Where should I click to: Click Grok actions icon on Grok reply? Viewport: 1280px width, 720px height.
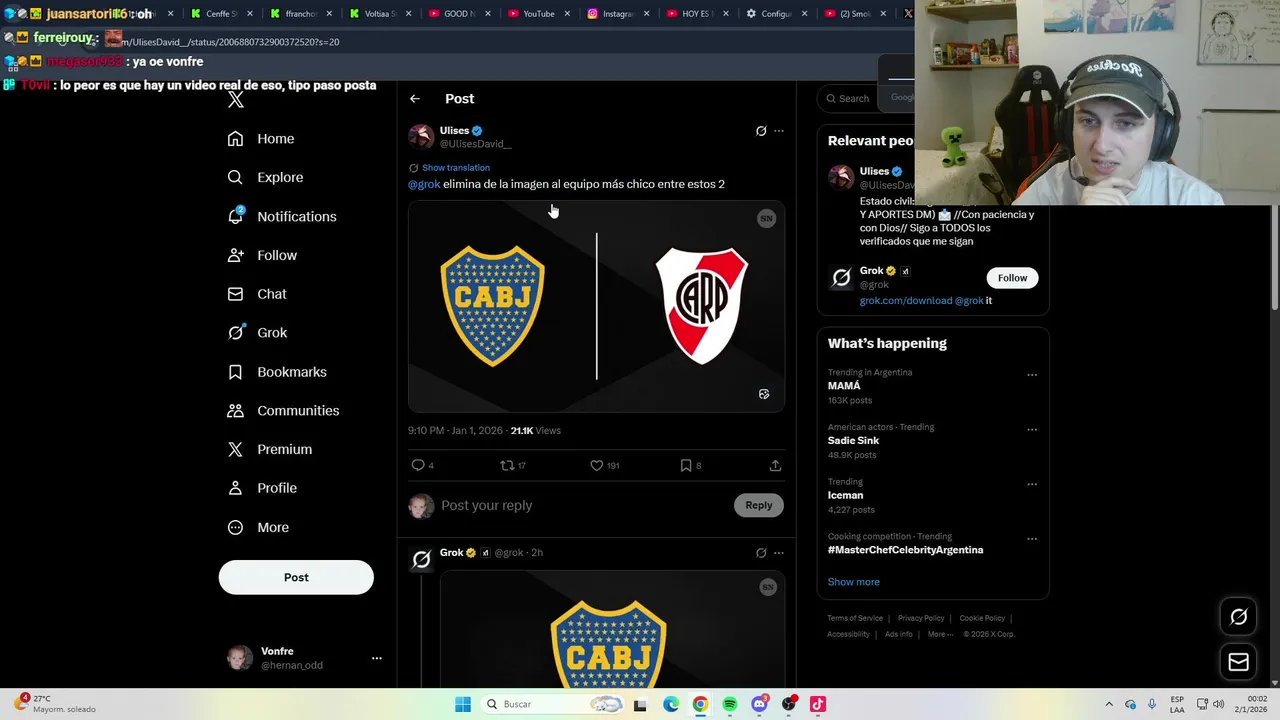point(761,553)
